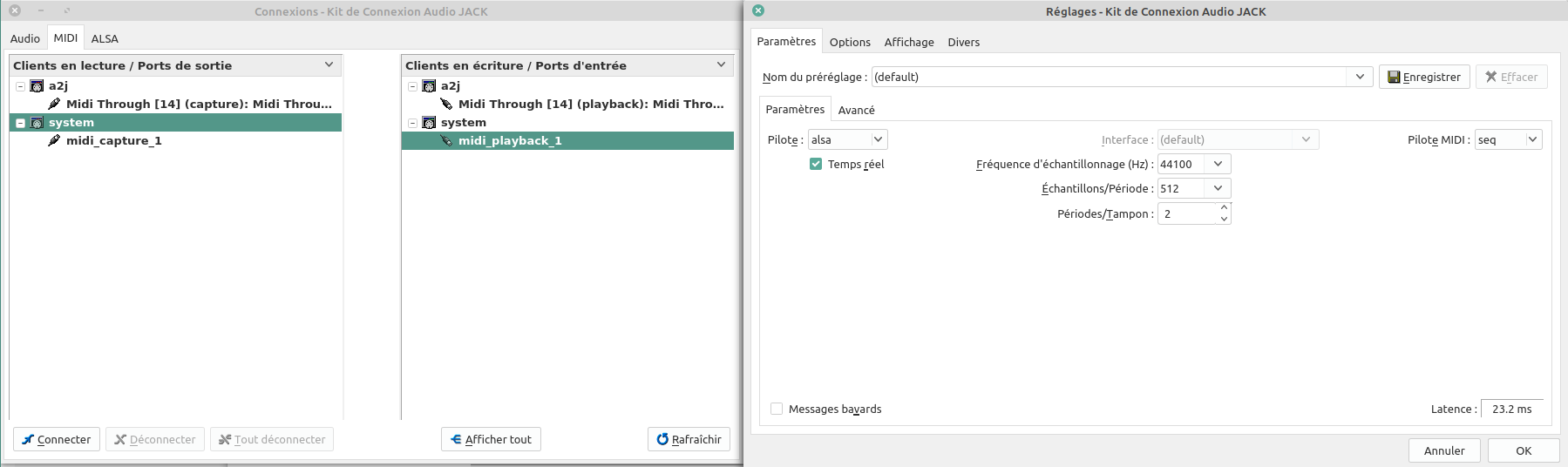
Task: Click the Effacer preset button
Action: 1511,77
